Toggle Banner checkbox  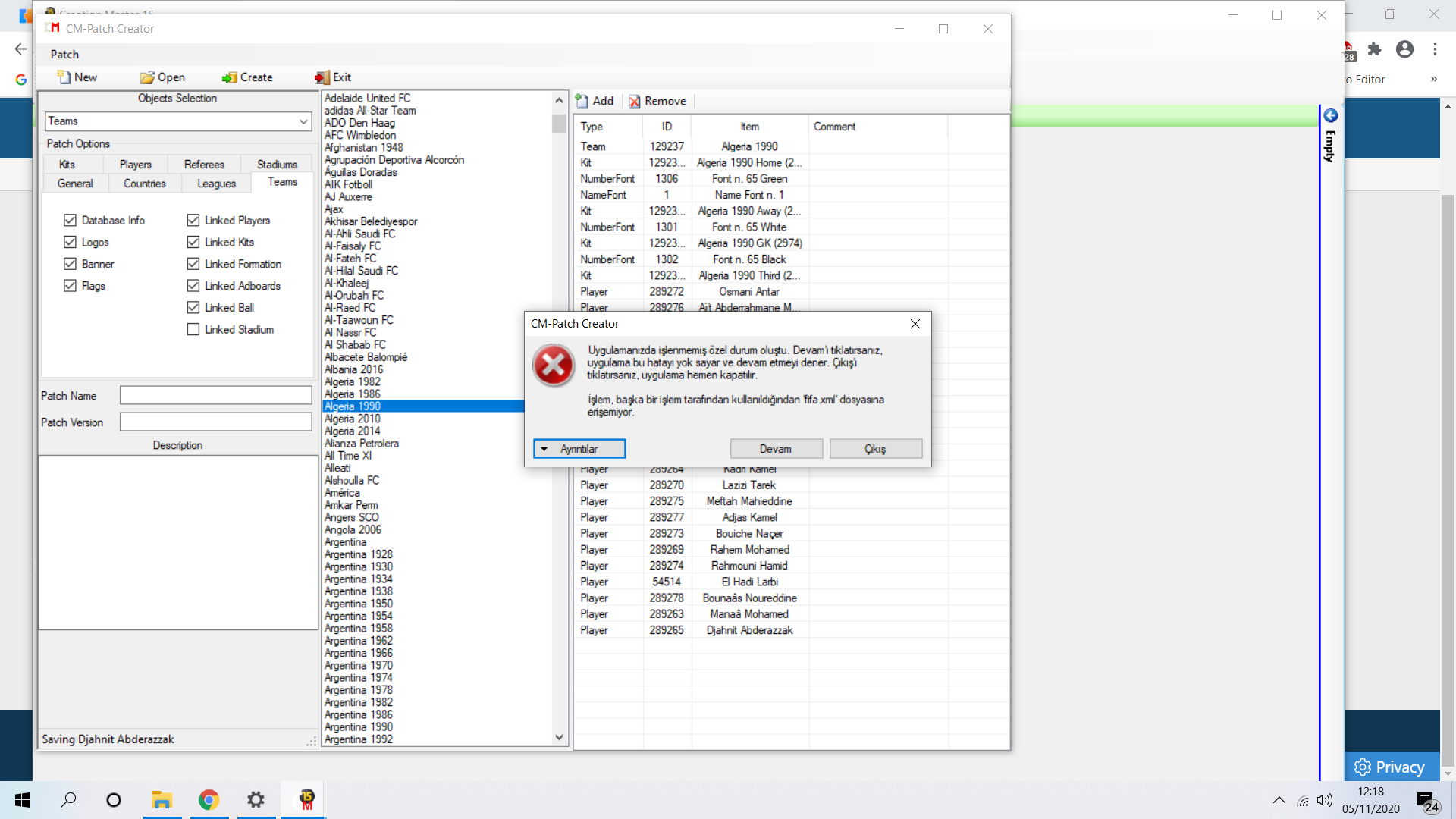coord(70,264)
